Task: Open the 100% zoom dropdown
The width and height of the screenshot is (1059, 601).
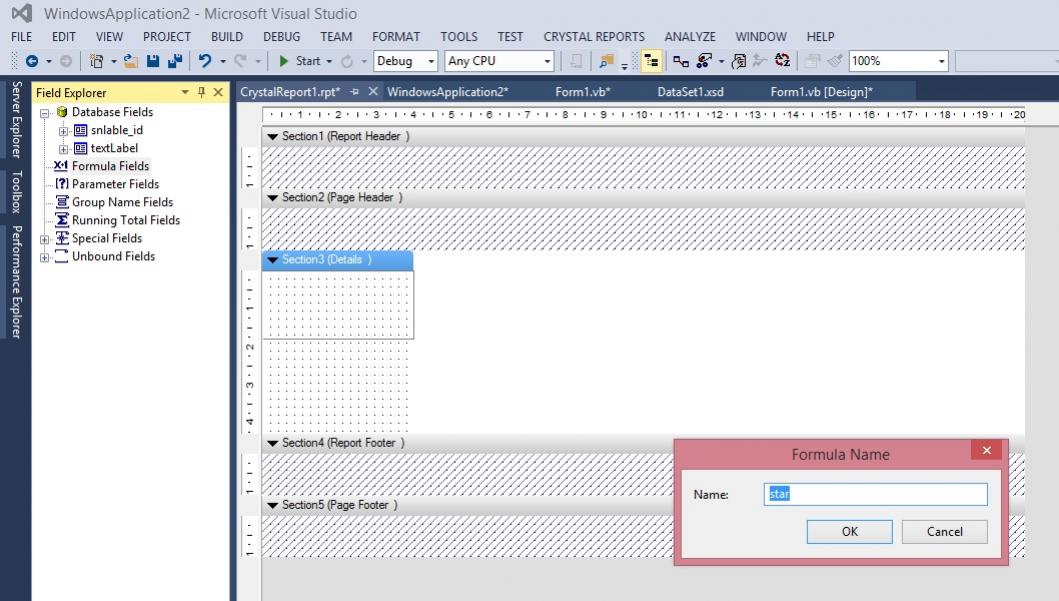Action: [941, 61]
